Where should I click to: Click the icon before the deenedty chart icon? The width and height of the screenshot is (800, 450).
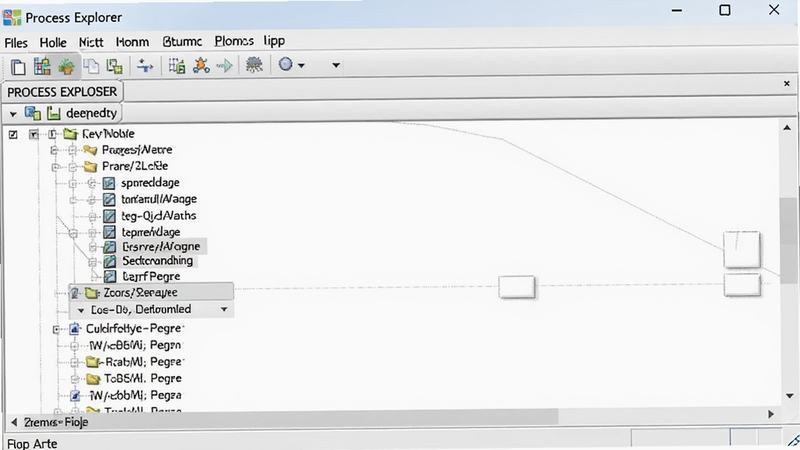pos(33,113)
